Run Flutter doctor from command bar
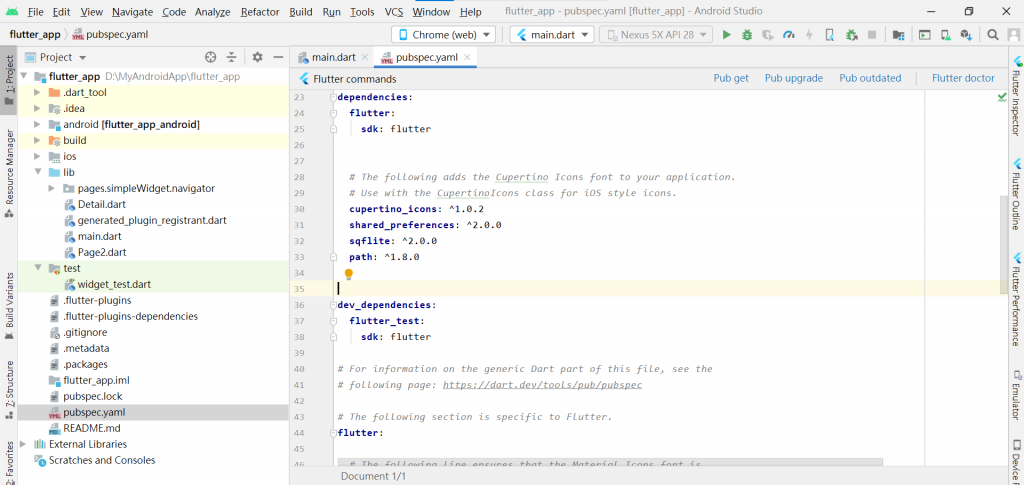Screen dimensions: 1024x485 963,78
